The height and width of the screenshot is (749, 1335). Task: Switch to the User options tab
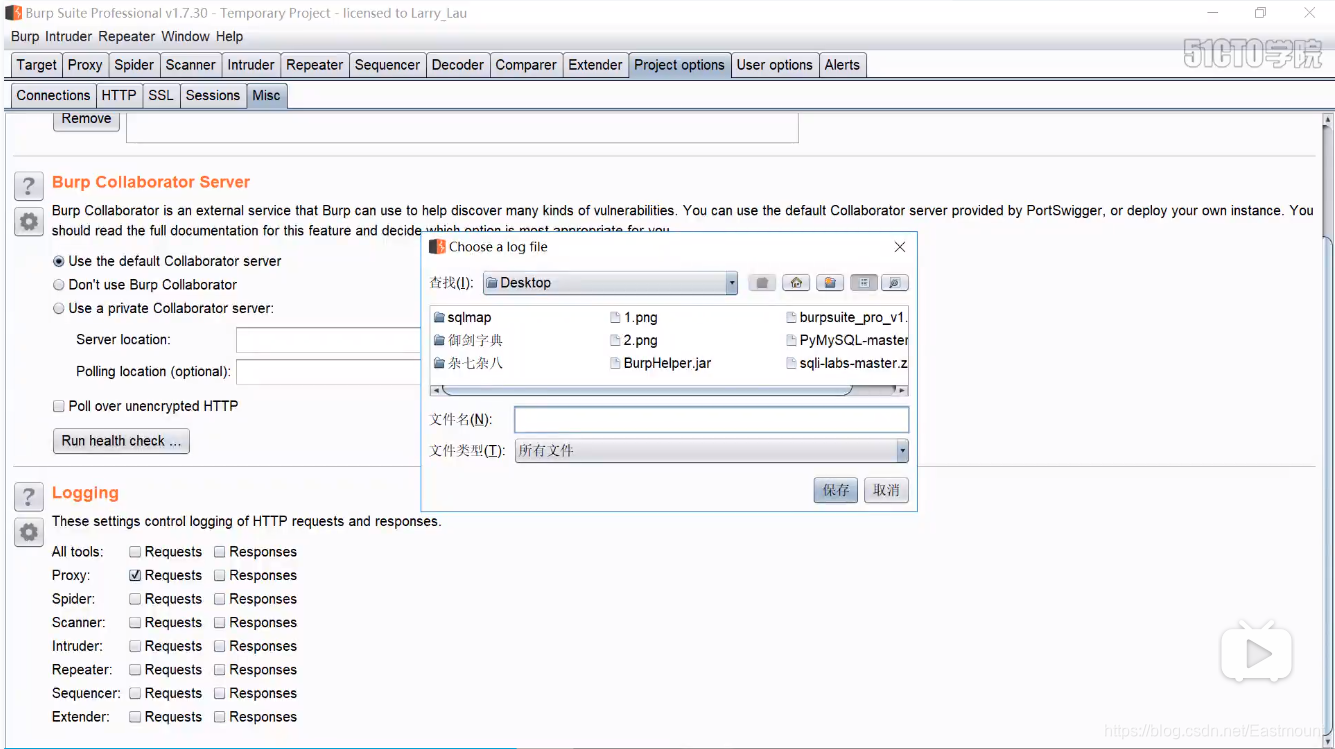click(x=775, y=65)
